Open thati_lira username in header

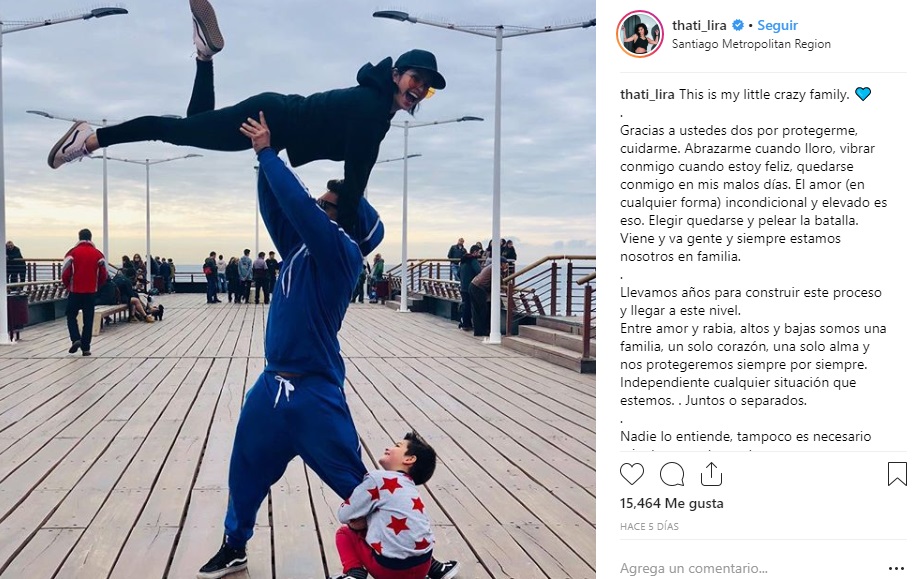[699, 25]
